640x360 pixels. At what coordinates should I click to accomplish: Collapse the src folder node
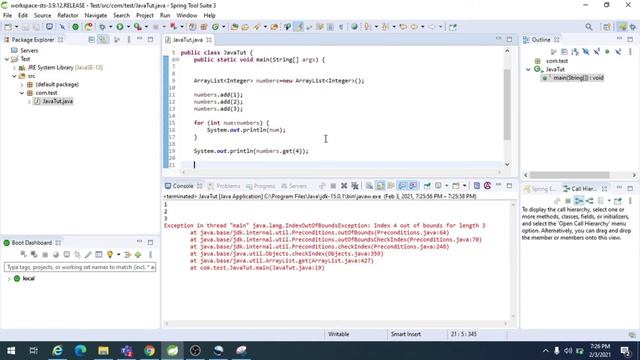coord(14,76)
